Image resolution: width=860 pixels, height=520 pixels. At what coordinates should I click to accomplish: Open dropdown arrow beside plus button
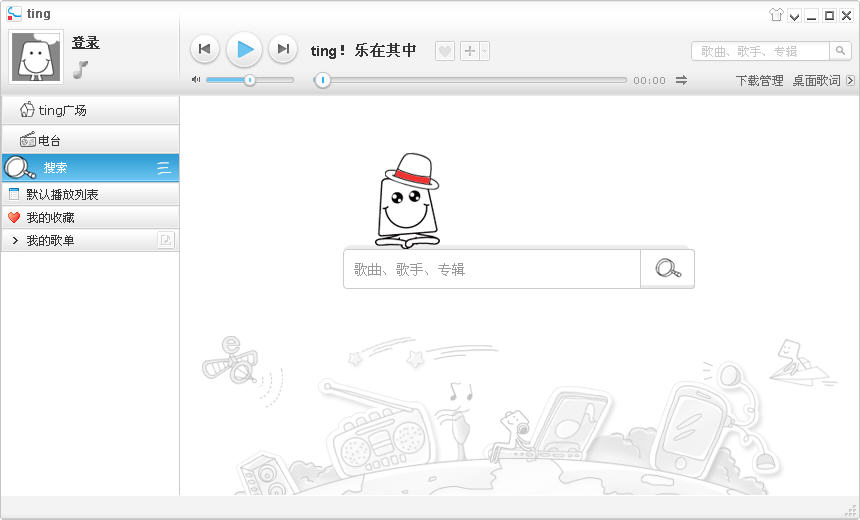484,51
